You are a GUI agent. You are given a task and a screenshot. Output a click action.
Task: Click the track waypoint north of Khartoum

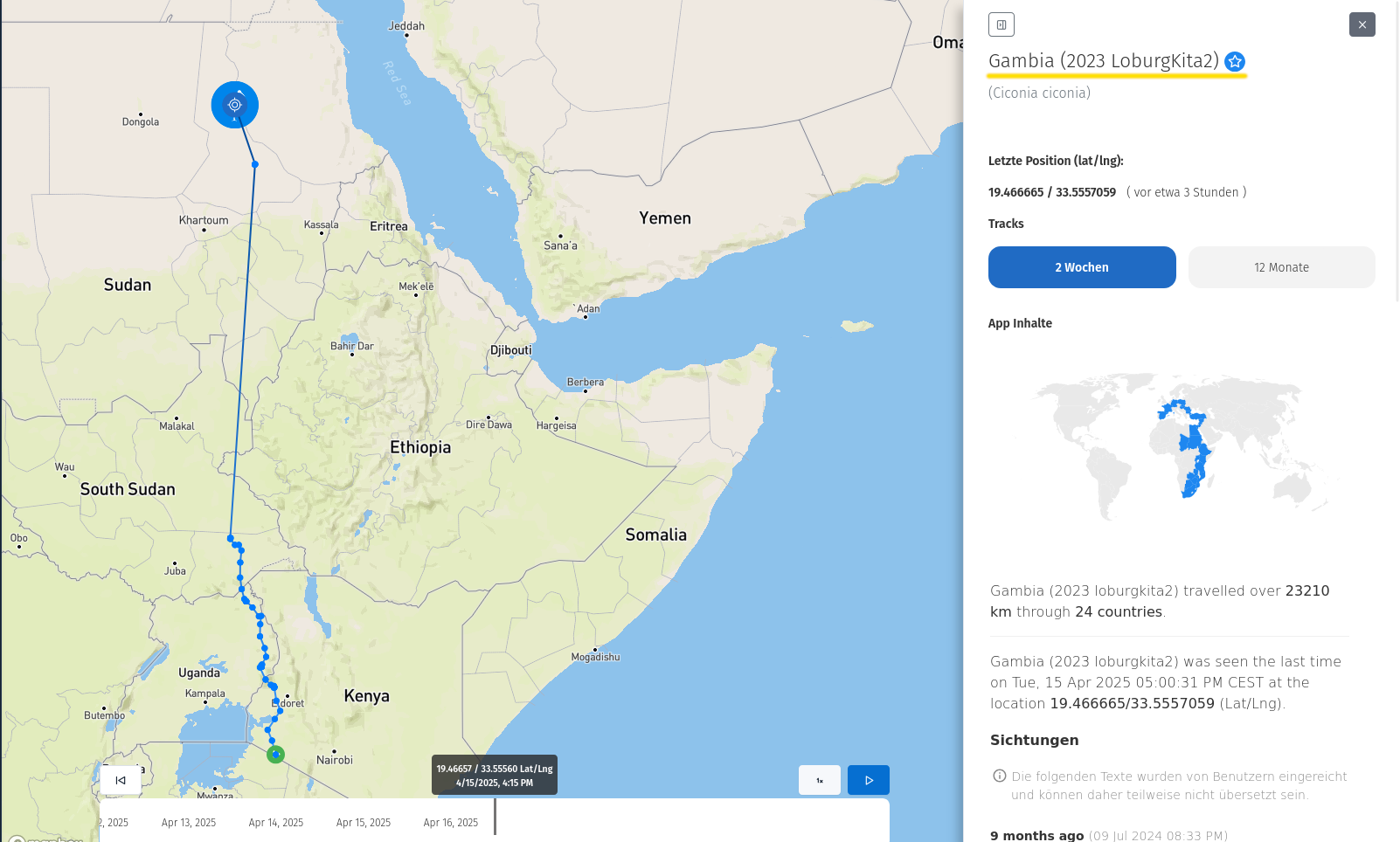pyautogui.click(x=254, y=164)
